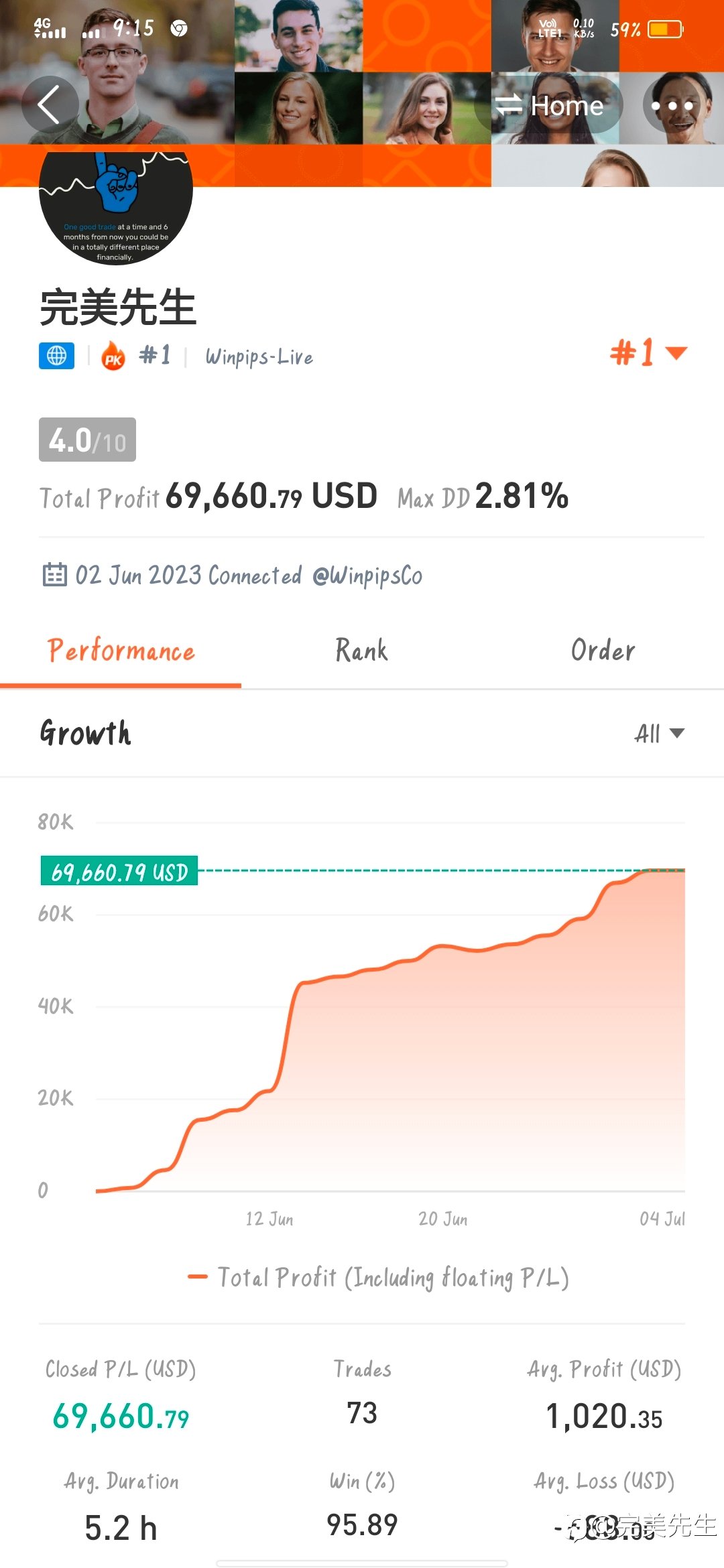Tap the green 69,660.79 USD chart label

(119, 870)
